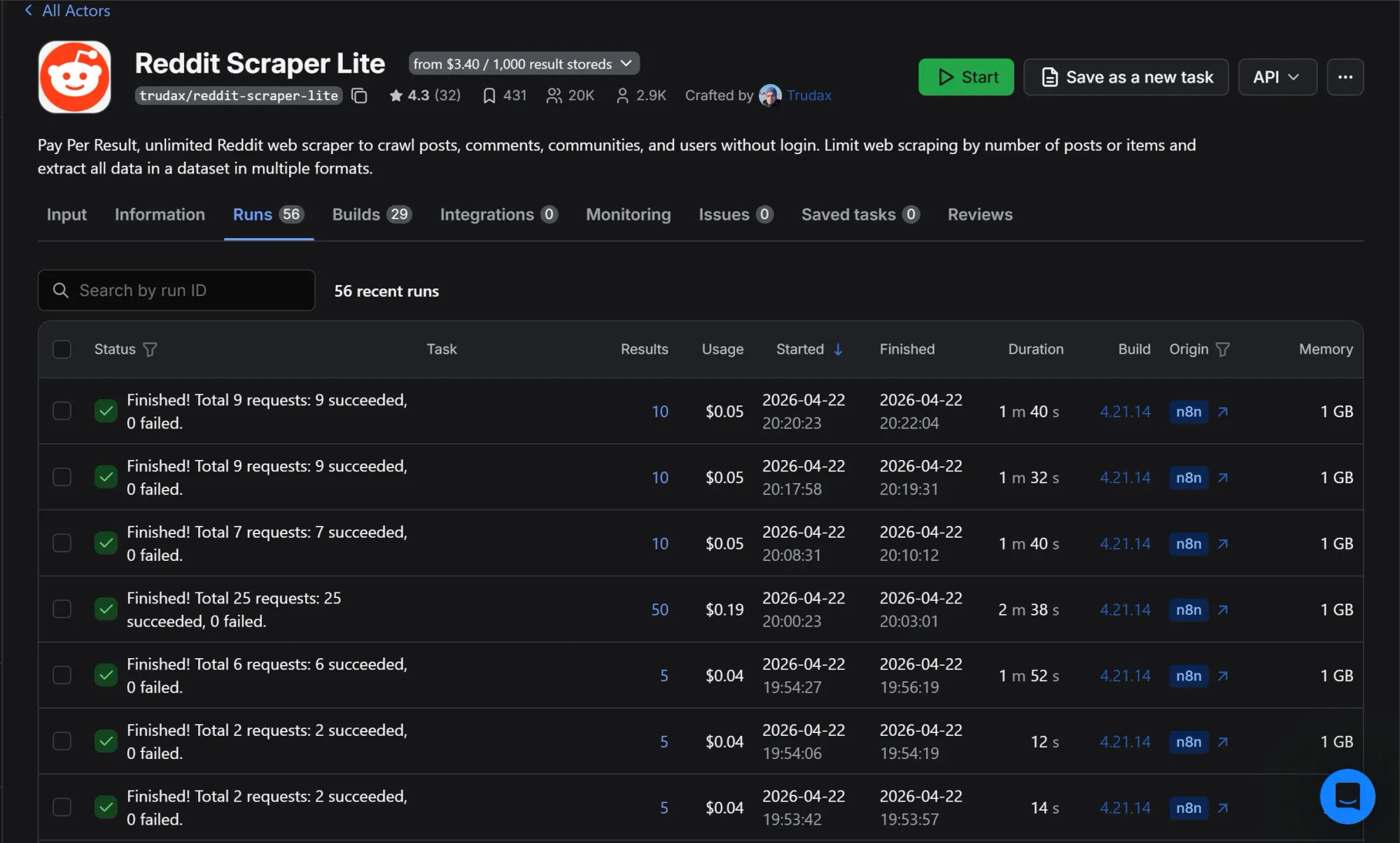This screenshot has width=1400, height=843.
Task: Open build 4.21.14 of 20:20:23 run
Action: pos(1125,412)
